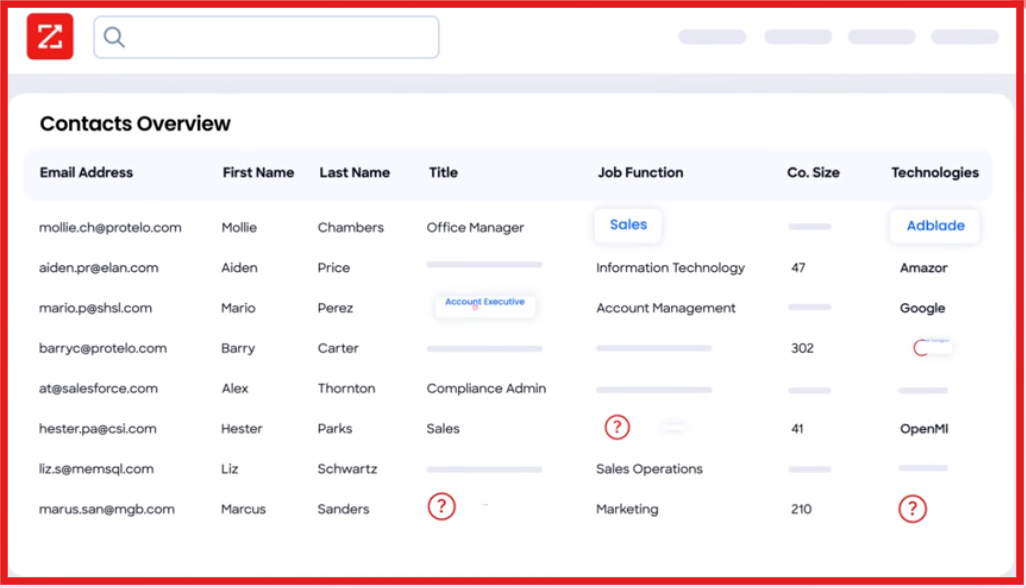Viewport: 1026px width, 588px height.
Task: Click the ZoomInfo logo icon
Action: pyautogui.click(x=50, y=37)
